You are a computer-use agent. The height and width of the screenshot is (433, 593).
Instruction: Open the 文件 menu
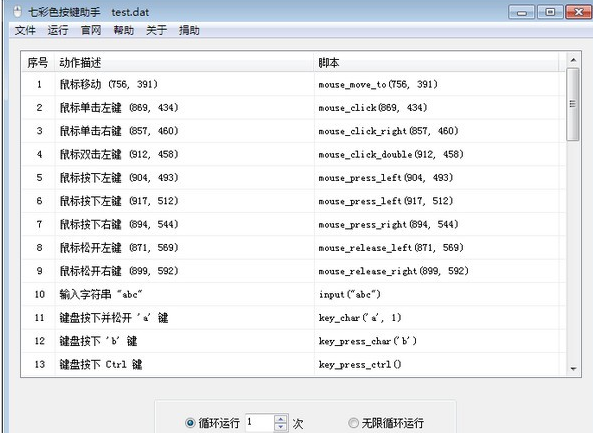[x=25, y=30]
